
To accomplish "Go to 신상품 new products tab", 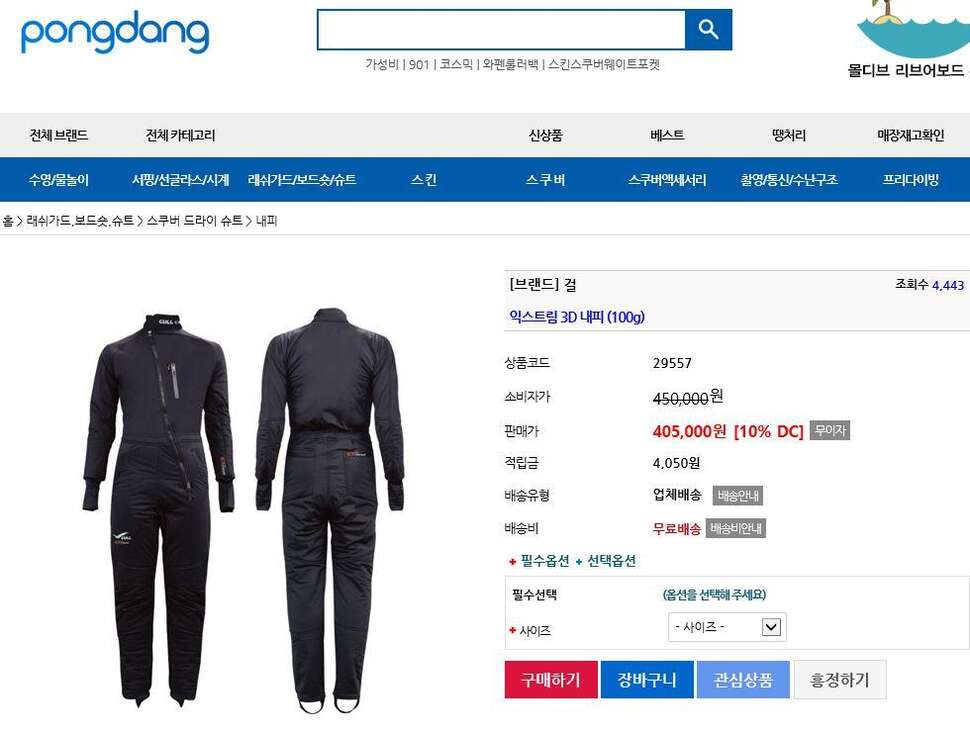I will tap(545, 135).
